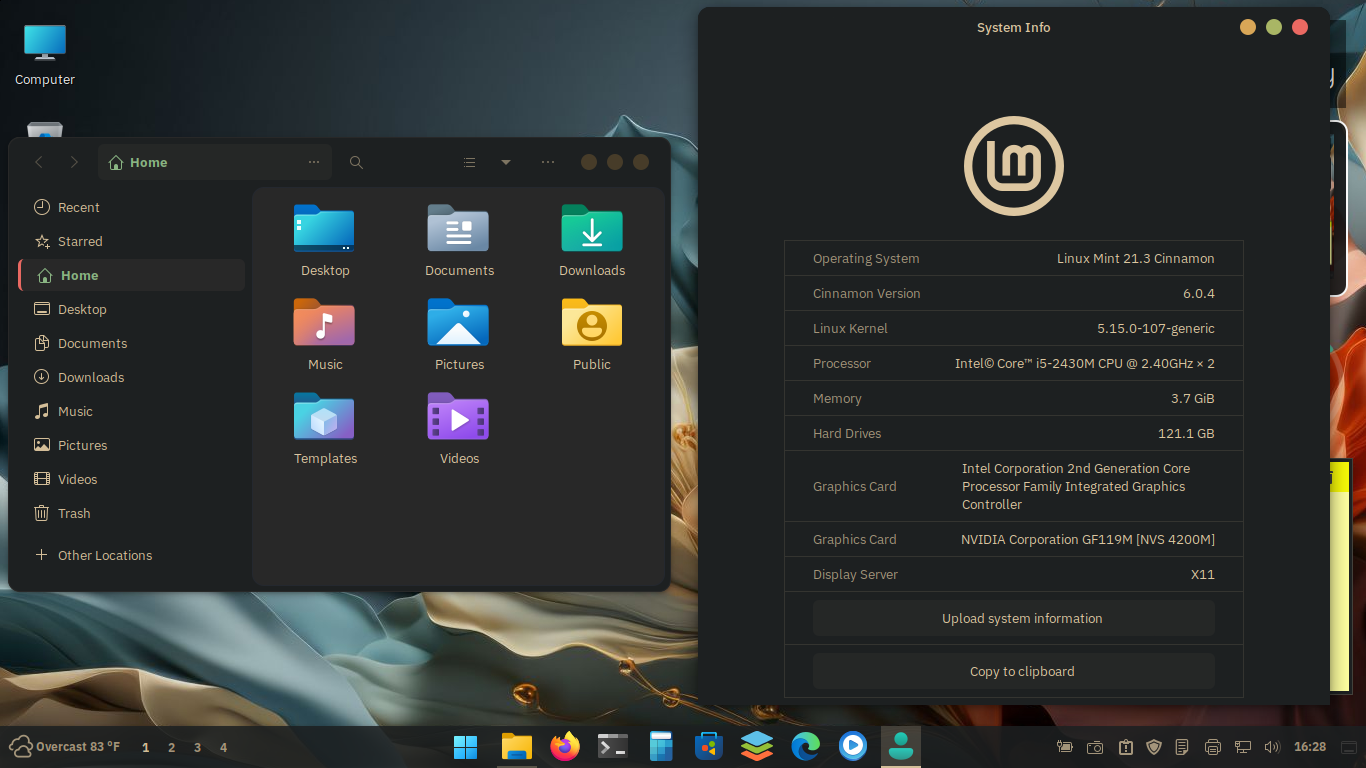Go back in file manager
Screen dimensions: 1366x768
click(x=39, y=162)
